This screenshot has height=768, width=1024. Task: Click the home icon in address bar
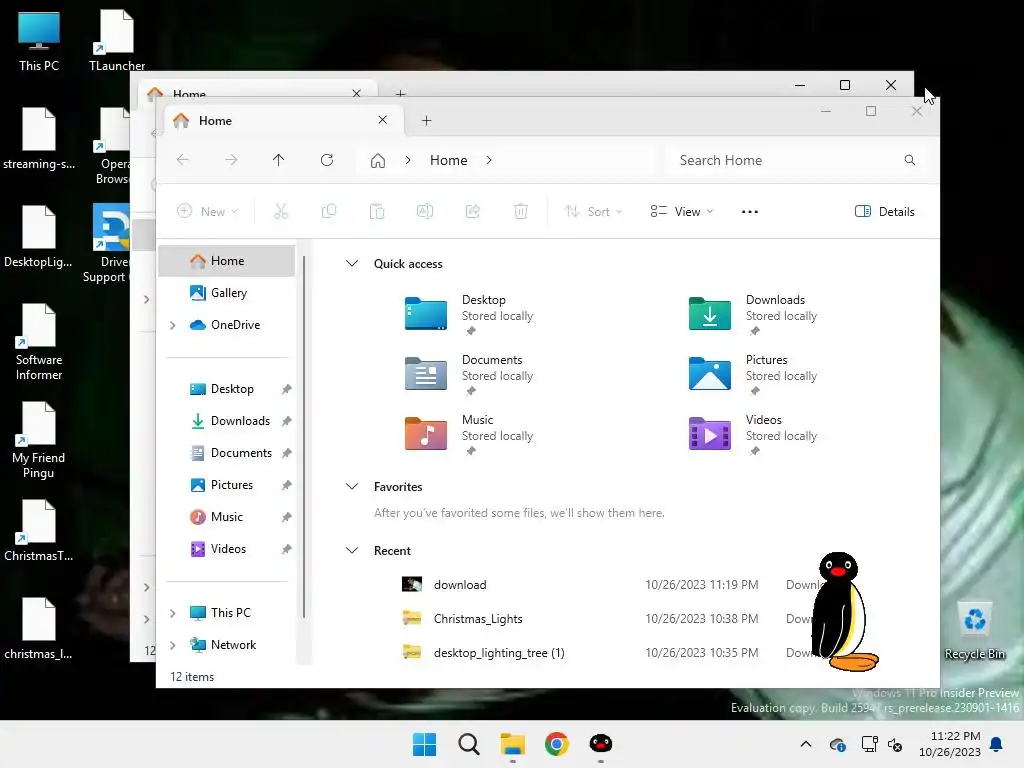(377, 161)
